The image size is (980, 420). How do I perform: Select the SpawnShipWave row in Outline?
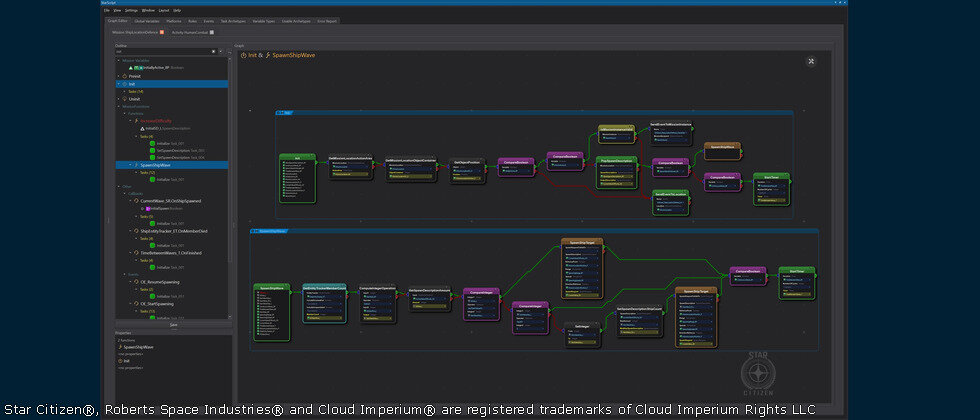pos(171,165)
